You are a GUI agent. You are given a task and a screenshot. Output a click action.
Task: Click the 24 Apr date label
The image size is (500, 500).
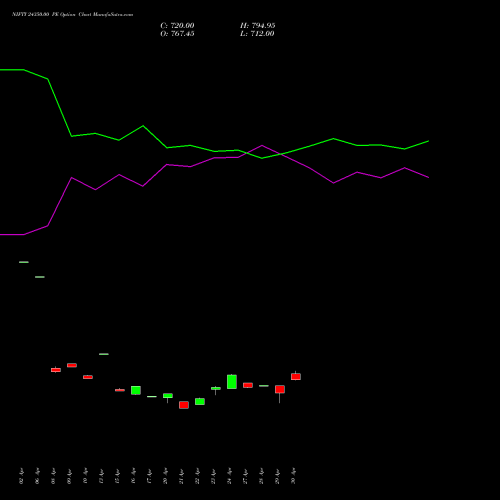[x=229, y=476]
